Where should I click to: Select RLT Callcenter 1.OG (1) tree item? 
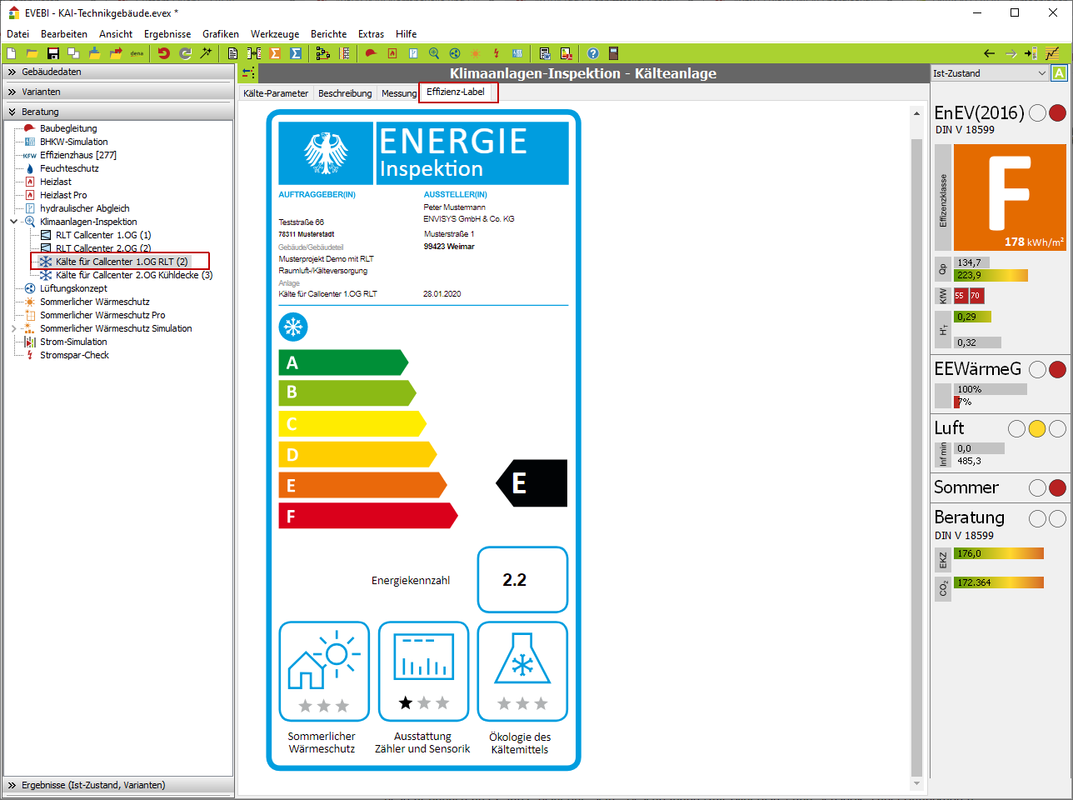(x=103, y=235)
